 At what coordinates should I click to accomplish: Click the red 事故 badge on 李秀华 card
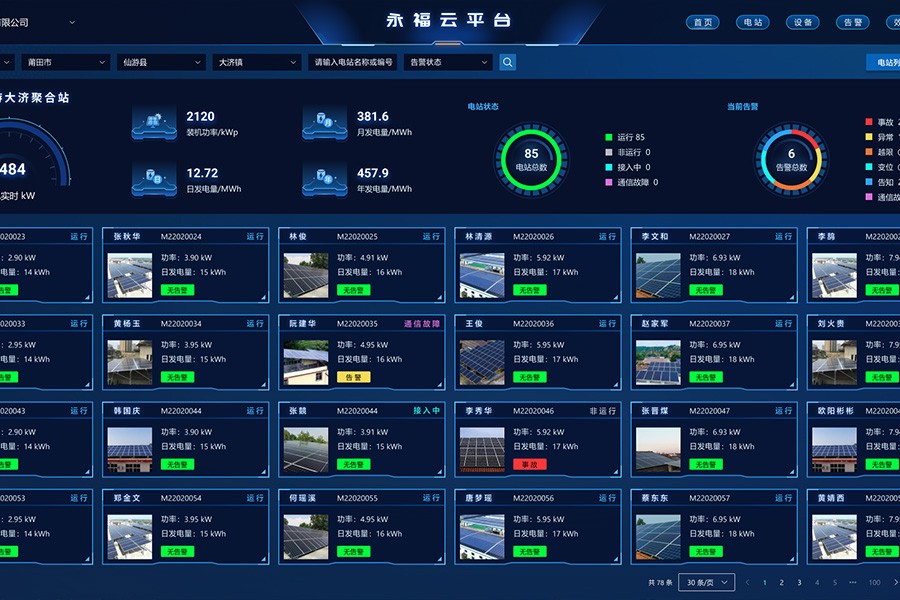[530, 464]
